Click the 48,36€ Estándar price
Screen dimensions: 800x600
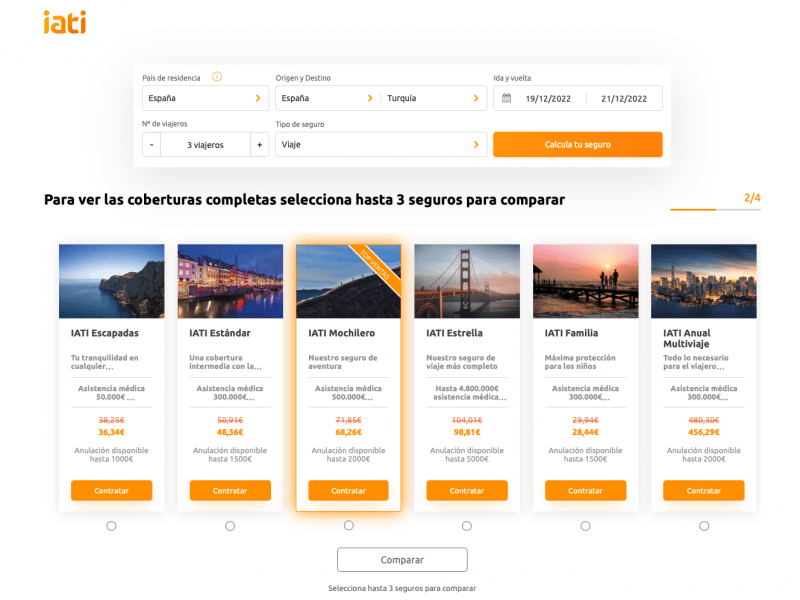click(x=230, y=432)
